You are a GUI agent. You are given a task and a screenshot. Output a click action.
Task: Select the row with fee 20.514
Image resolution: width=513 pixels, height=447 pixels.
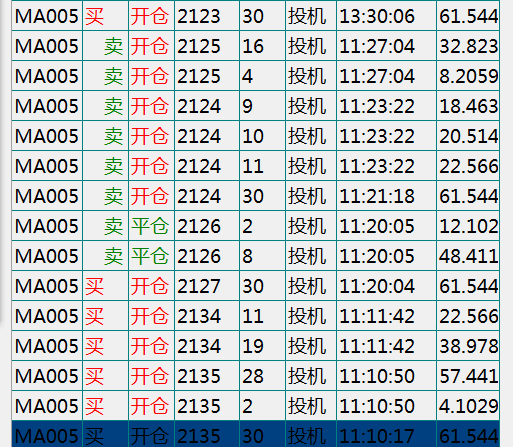point(256,136)
